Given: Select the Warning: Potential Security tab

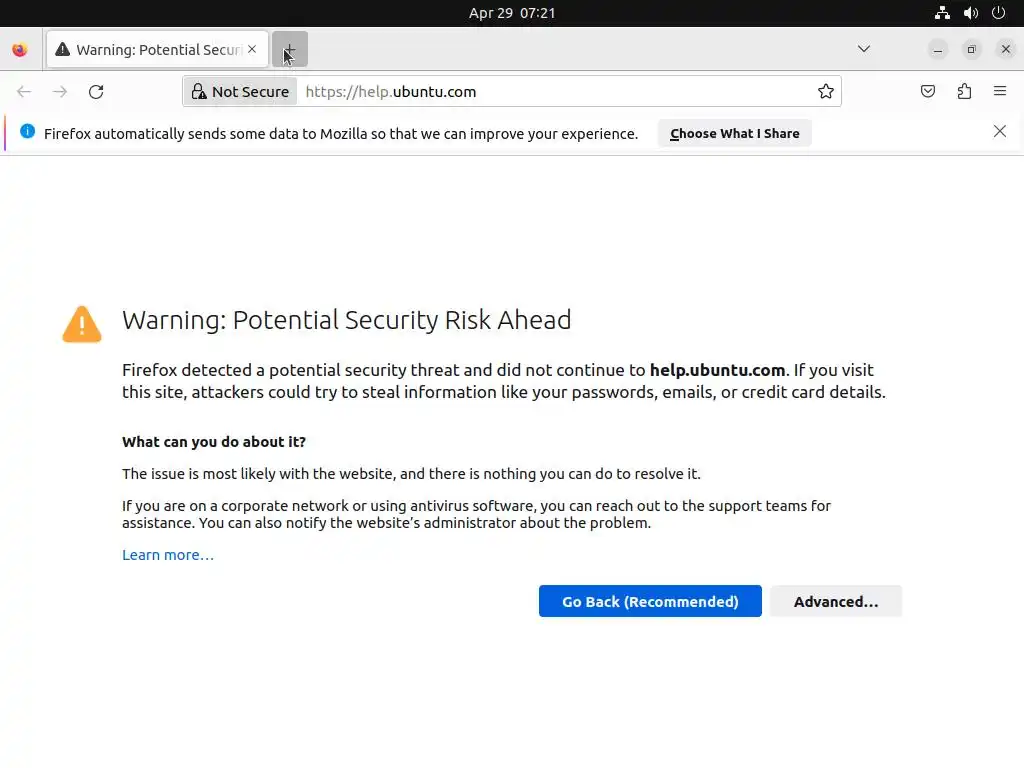Looking at the screenshot, I should 150,50.
